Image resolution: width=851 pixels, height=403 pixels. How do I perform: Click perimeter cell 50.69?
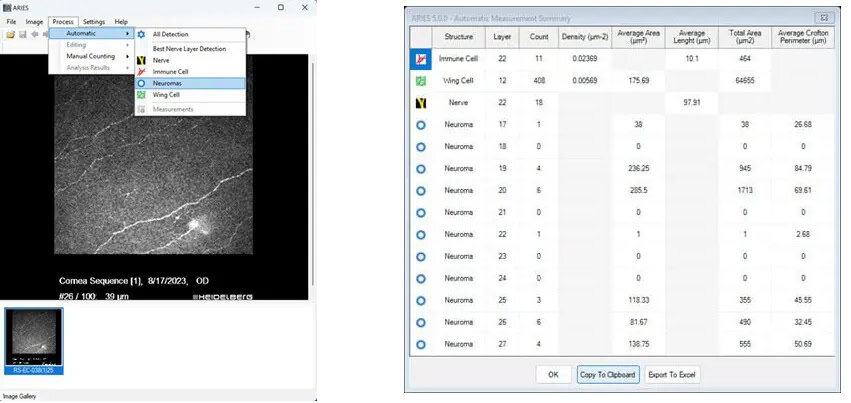tap(803, 344)
